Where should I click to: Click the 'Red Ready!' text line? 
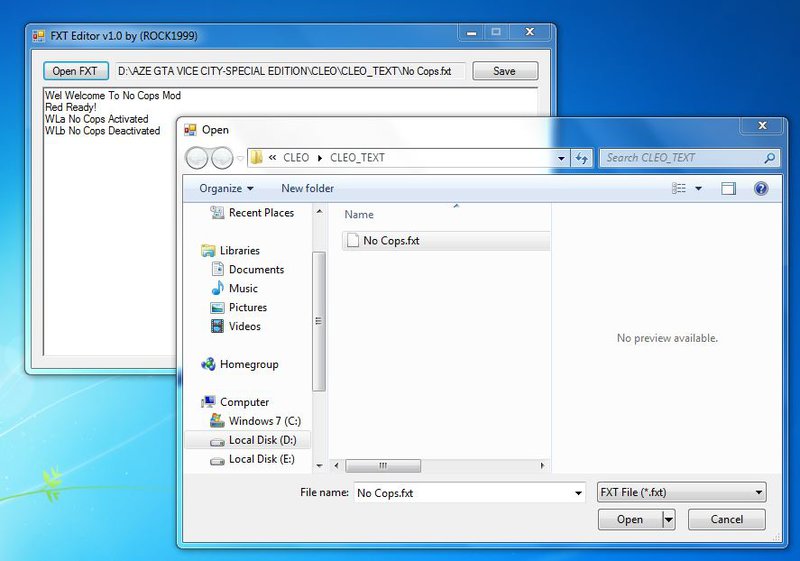(x=70, y=107)
